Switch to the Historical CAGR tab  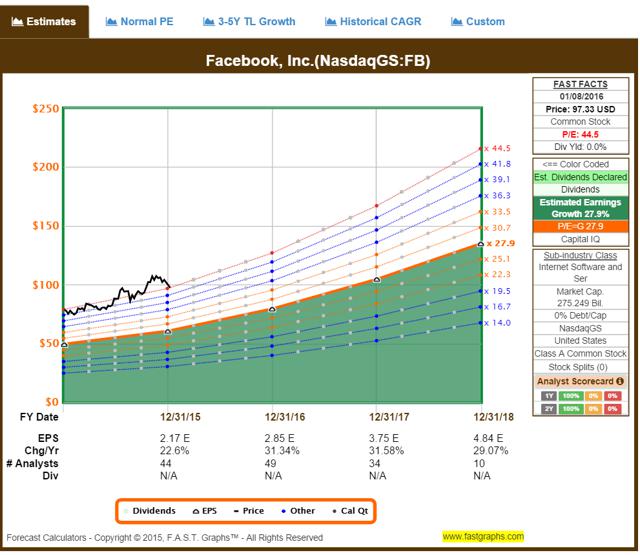[373, 22]
